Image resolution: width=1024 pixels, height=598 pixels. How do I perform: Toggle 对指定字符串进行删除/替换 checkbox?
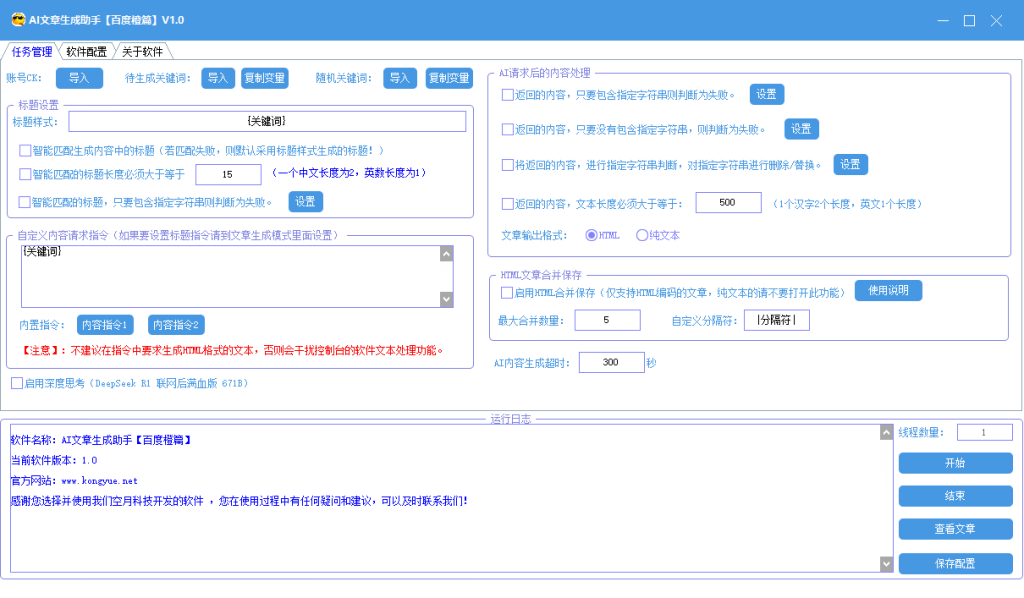507,165
